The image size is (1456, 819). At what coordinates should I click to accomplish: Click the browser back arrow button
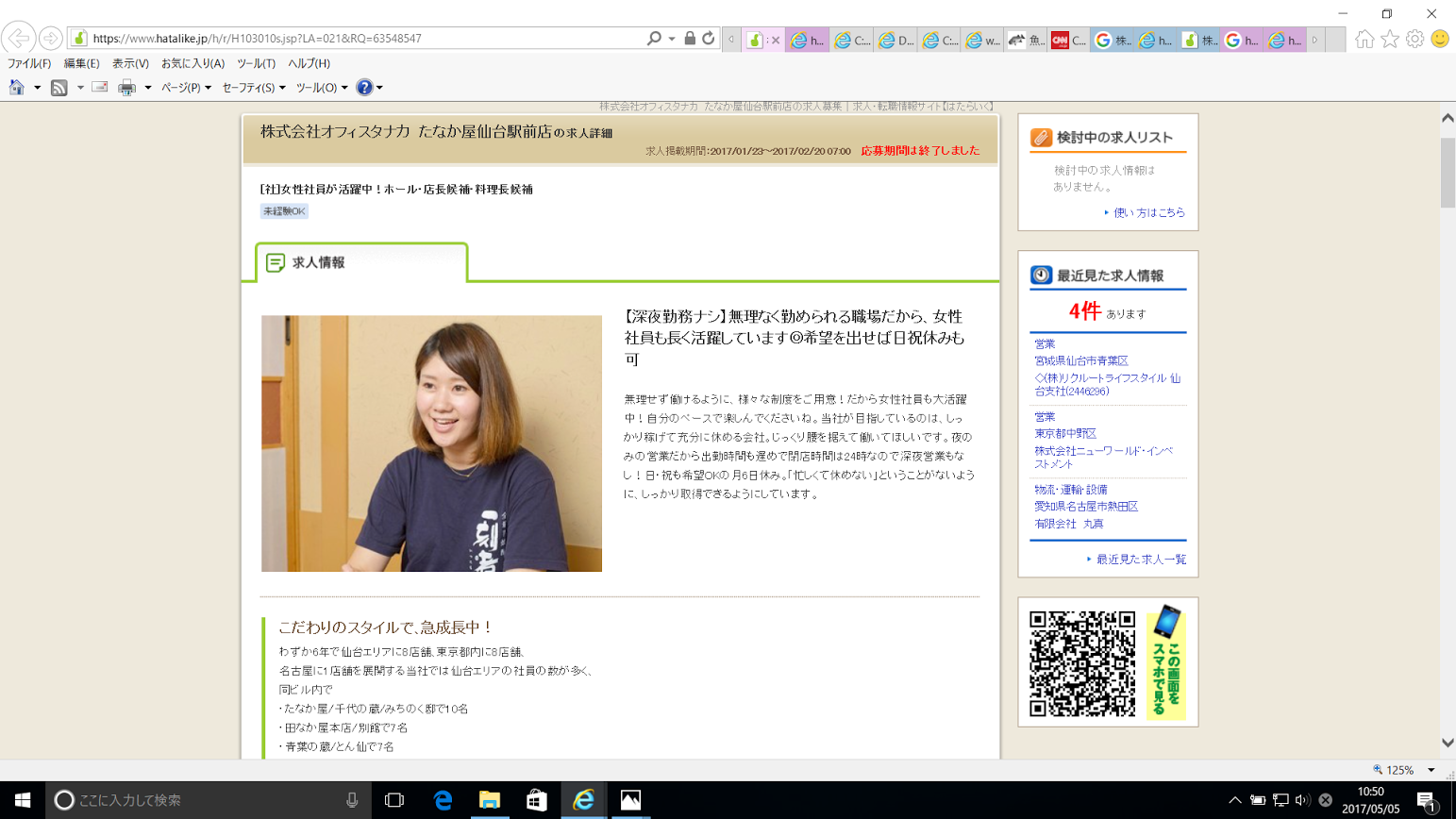point(19,38)
